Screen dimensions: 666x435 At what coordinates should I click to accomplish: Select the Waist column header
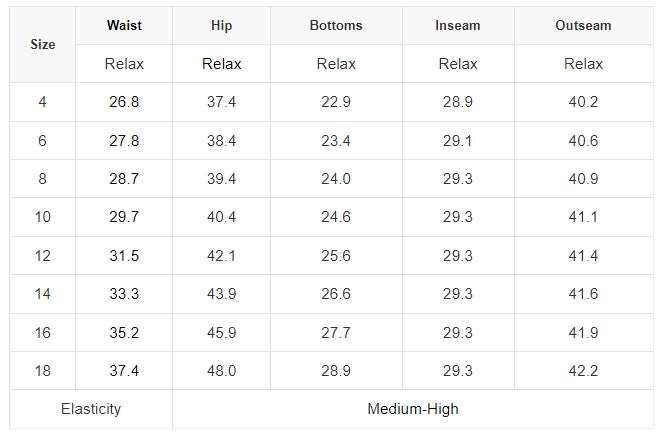[x=124, y=25]
